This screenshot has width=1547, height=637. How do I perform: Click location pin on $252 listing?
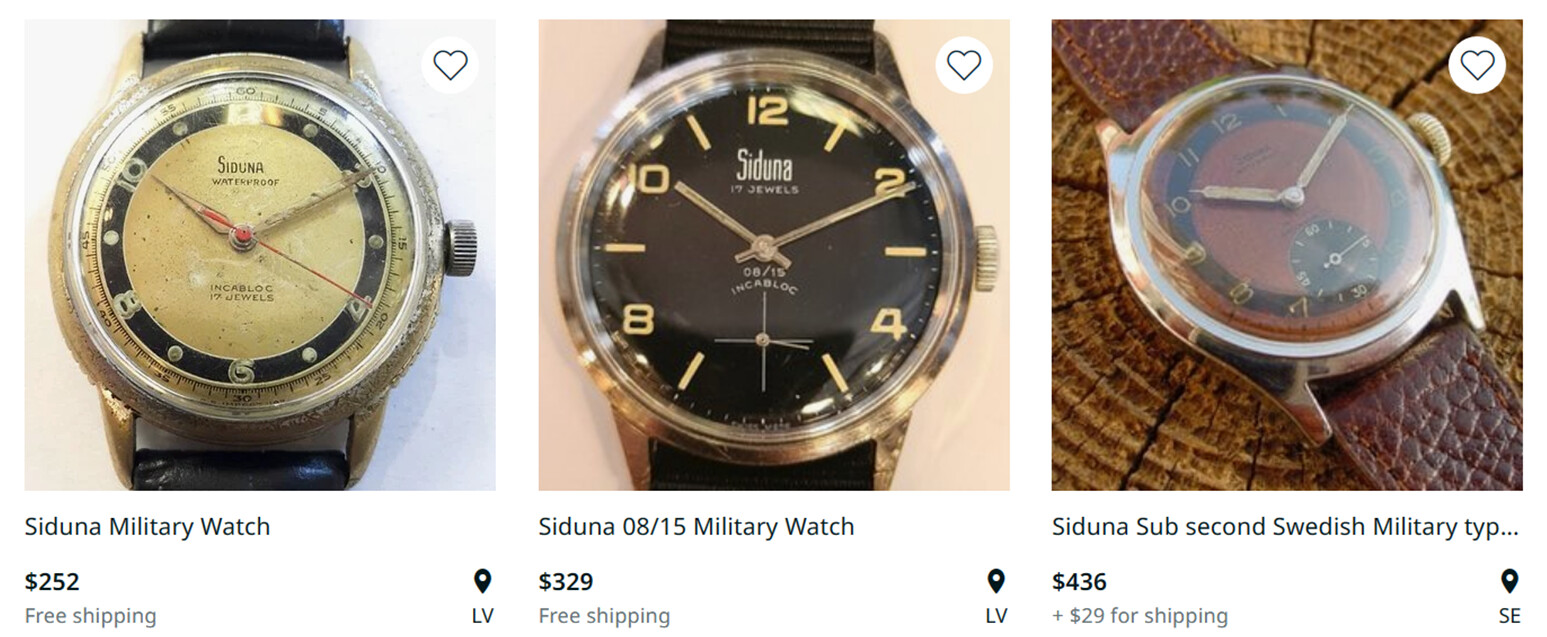click(482, 581)
